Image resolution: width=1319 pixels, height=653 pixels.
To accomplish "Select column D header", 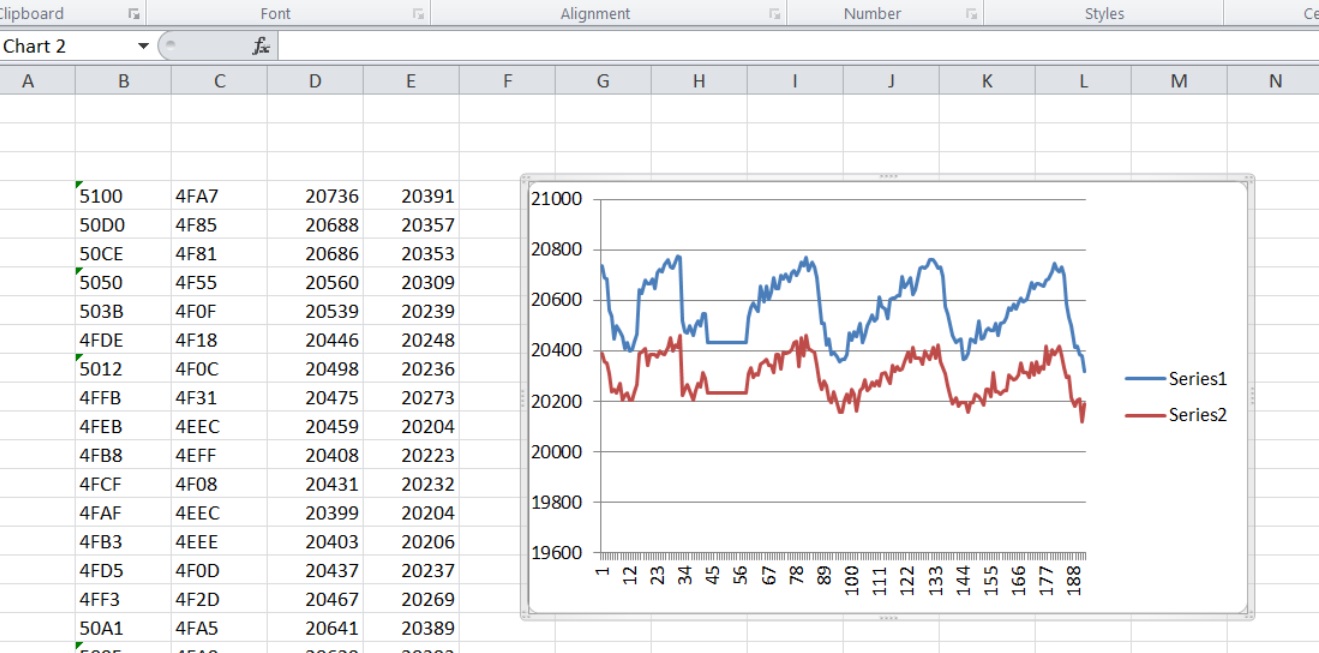I will pyautogui.click(x=315, y=81).
